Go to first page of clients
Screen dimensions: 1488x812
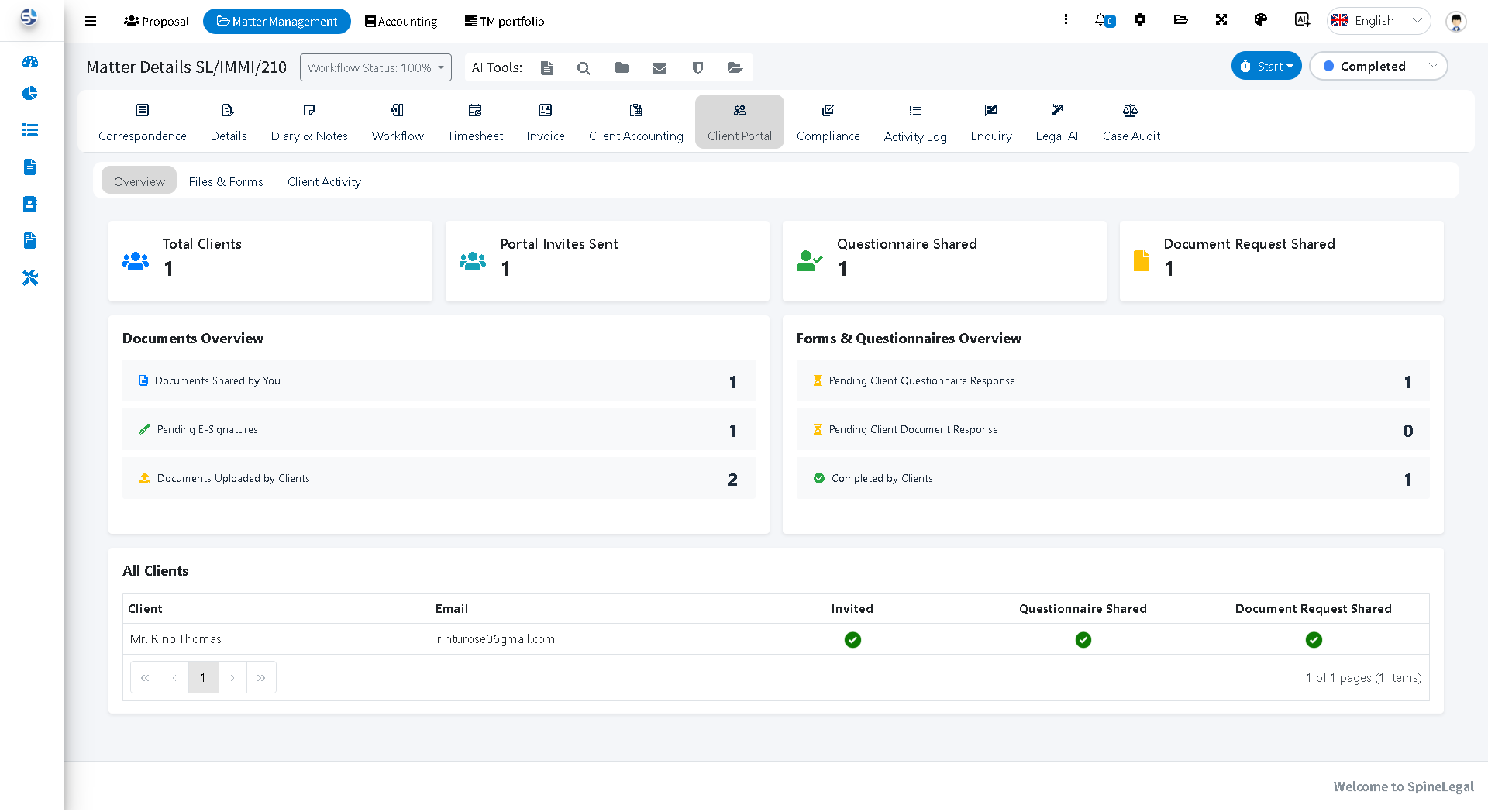tap(145, 678)
